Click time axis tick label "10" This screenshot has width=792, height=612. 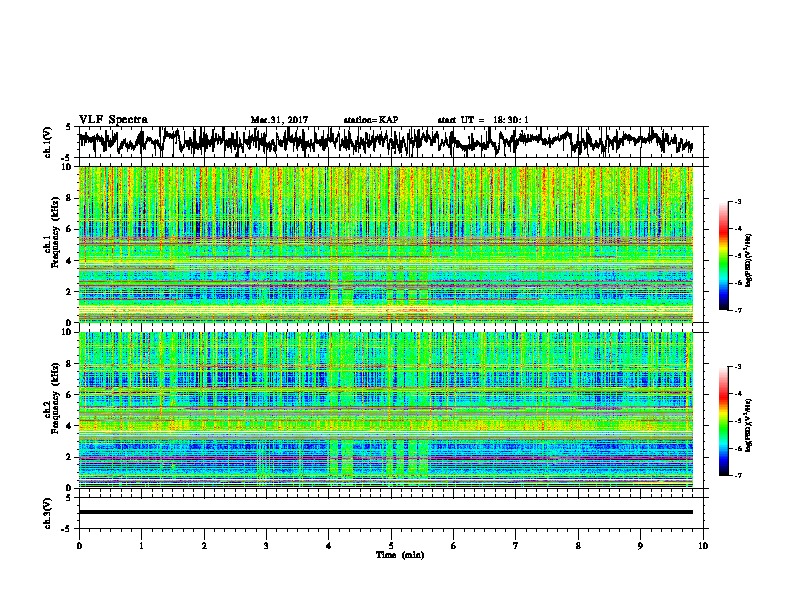pos(703,546)
